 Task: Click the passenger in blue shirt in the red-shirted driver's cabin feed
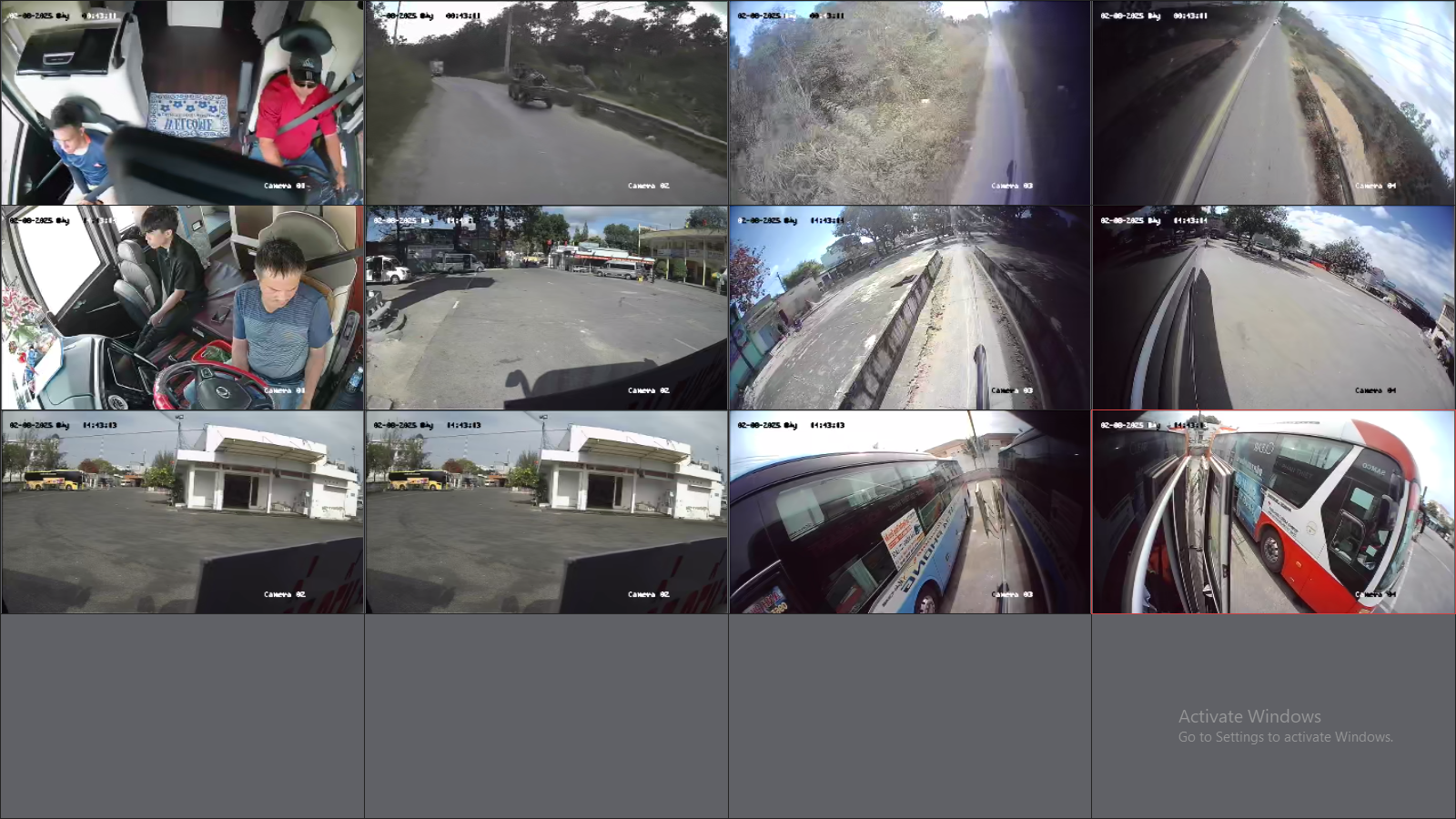click(x=76, y=150)
